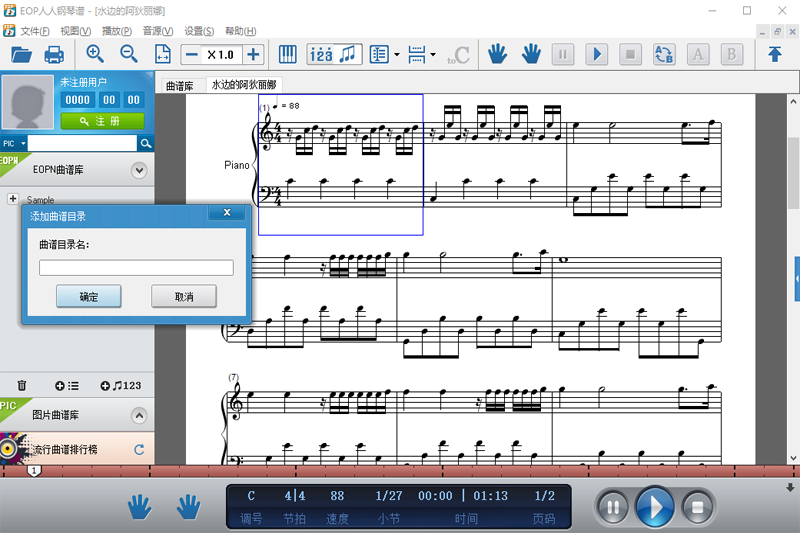Open the 音源(V) menu
Viewport: 800px width, 533px height.
click(158, 31)
